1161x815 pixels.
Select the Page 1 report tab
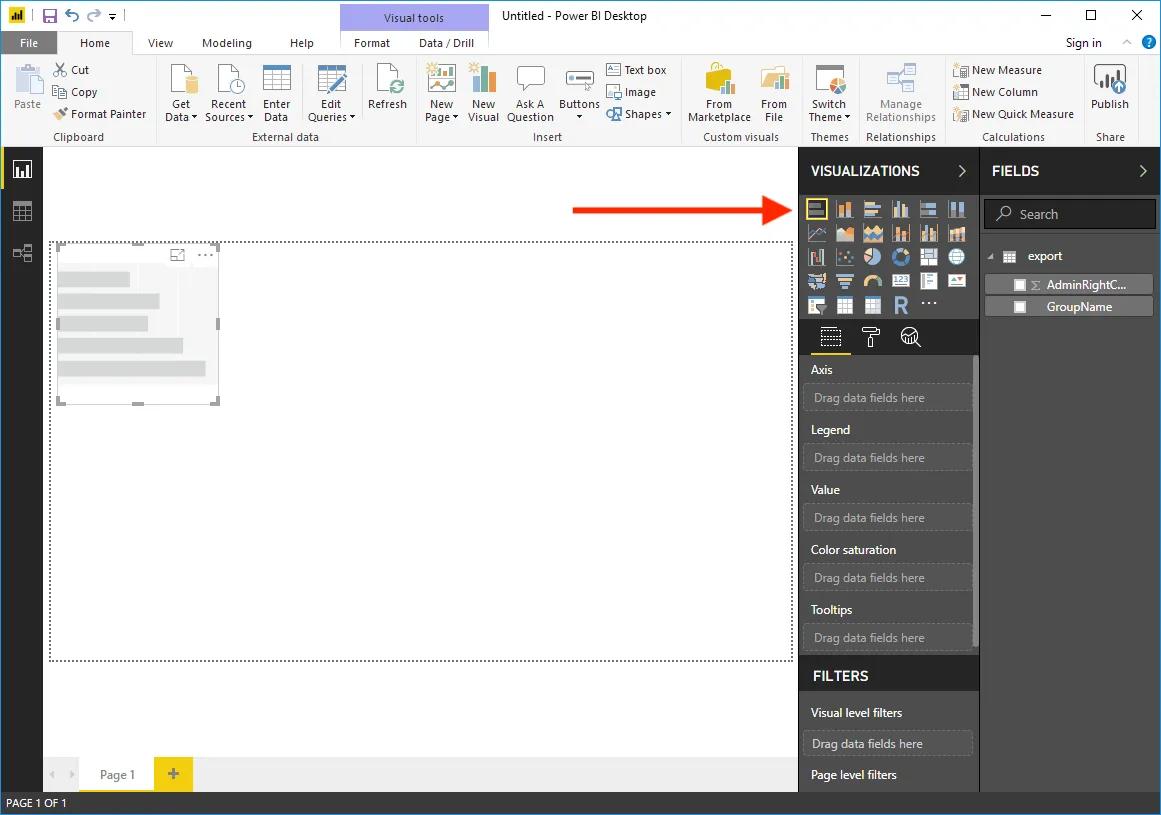117,774
